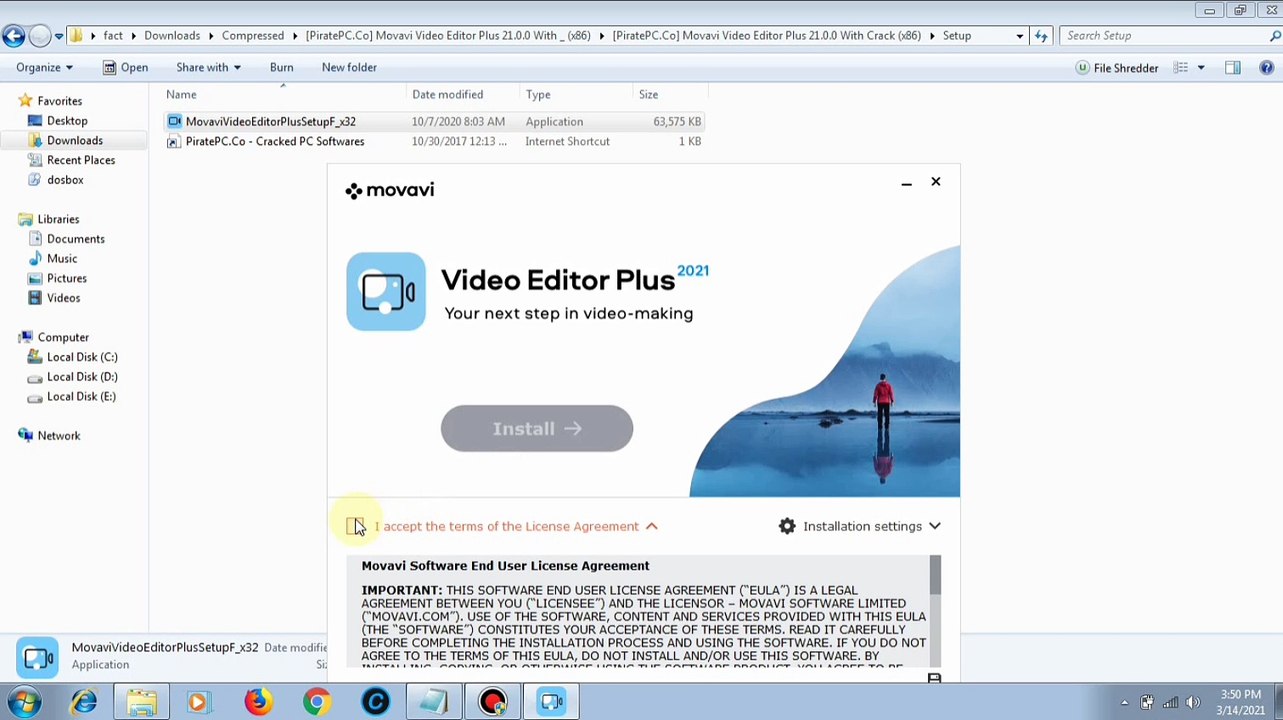Open Local Disk (D:)

(x=82, y=377)
